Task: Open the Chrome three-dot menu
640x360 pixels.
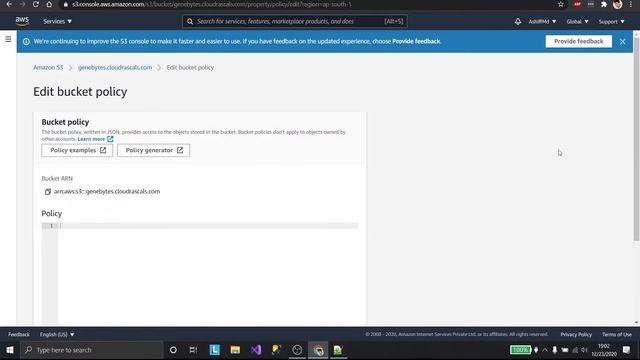Action: [x=631, y=4]
